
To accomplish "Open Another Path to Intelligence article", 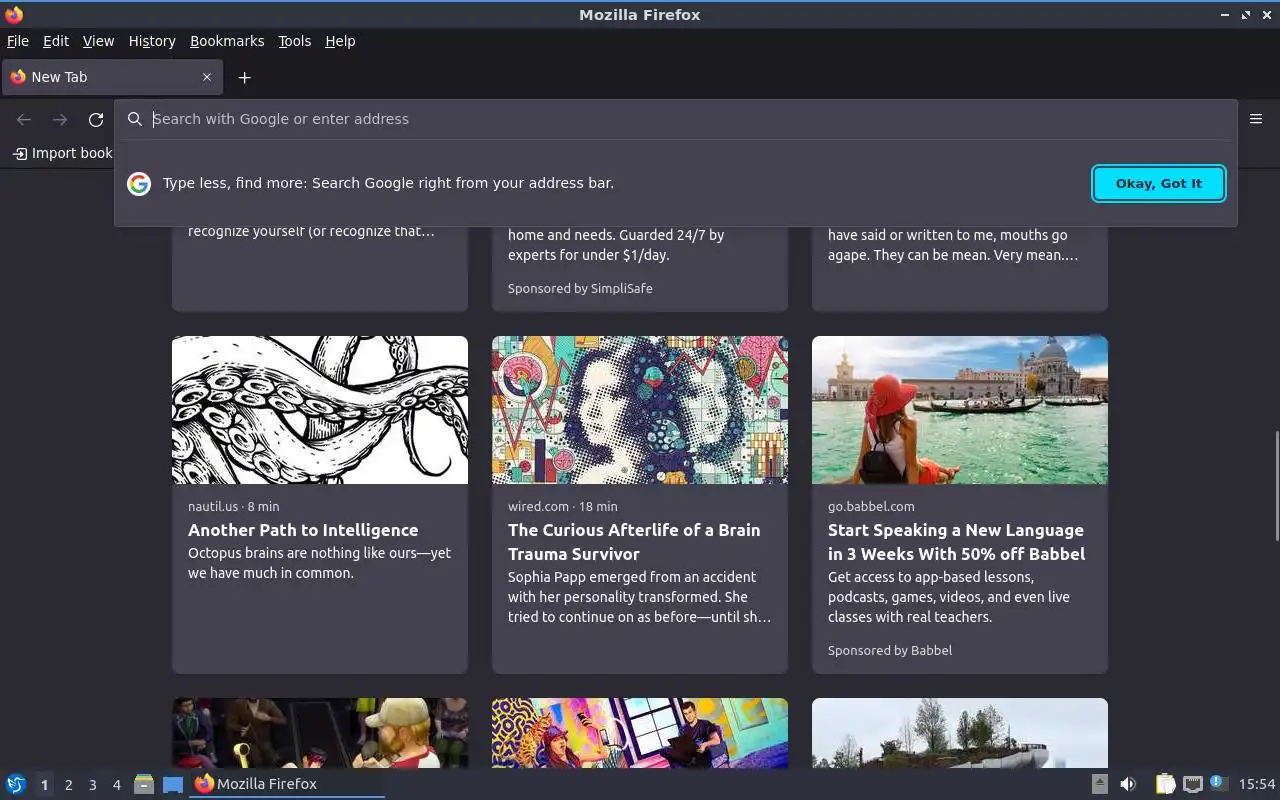I will tap(303, 530).
